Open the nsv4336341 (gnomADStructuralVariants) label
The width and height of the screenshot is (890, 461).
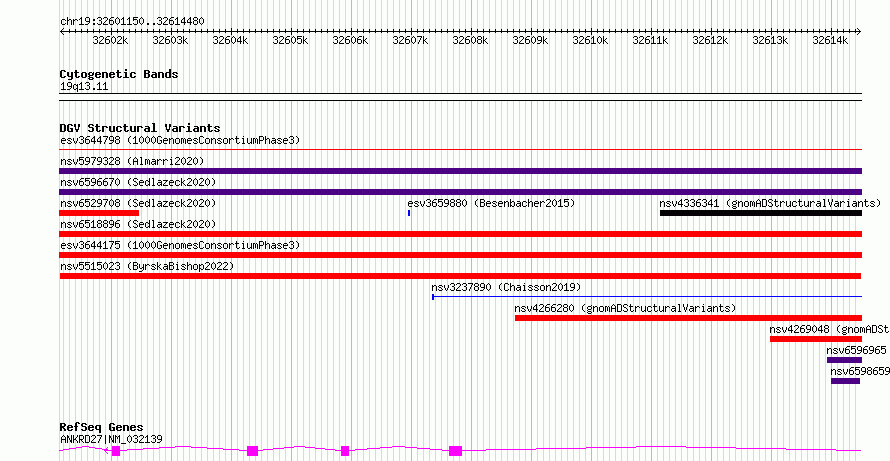point(770,203)
